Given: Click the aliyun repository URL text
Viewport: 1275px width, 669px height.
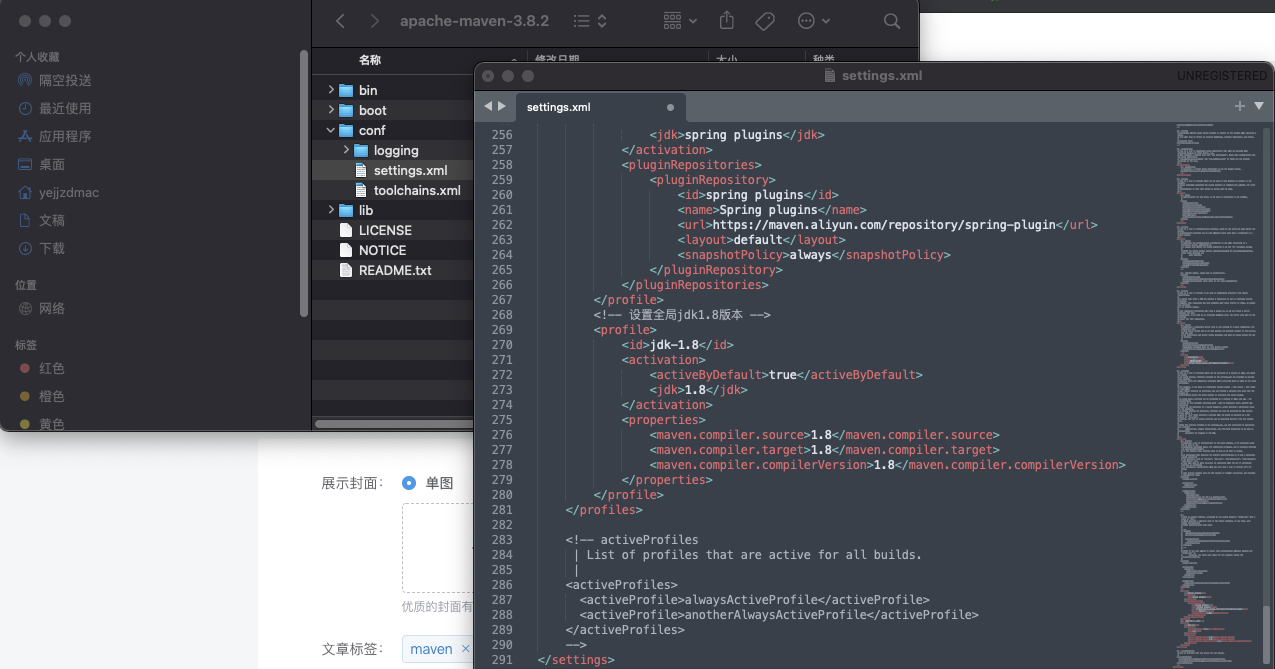Looking at the screenshot, I should click(882, 225).
